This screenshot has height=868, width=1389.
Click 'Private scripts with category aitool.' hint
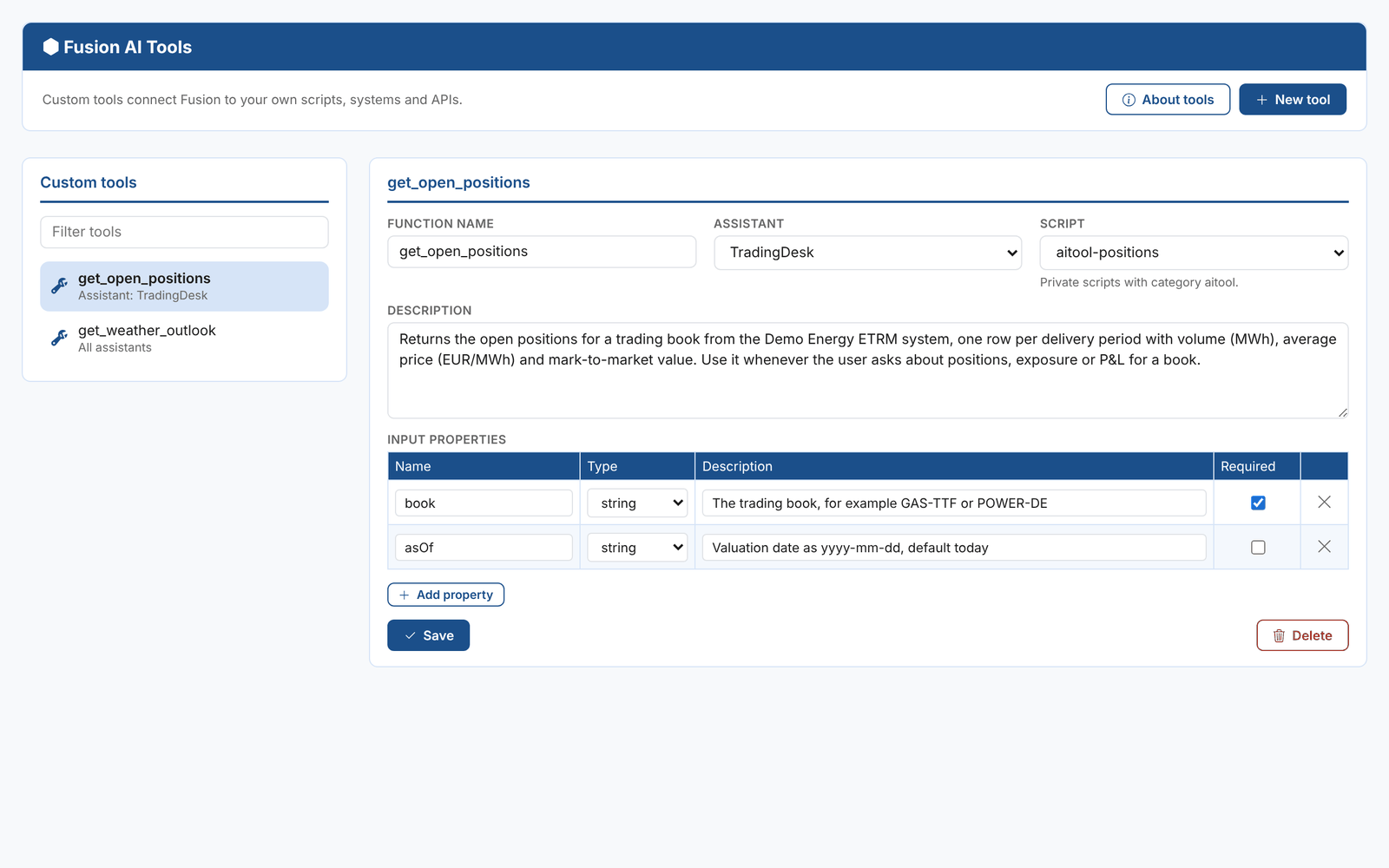click(1139, 282)
